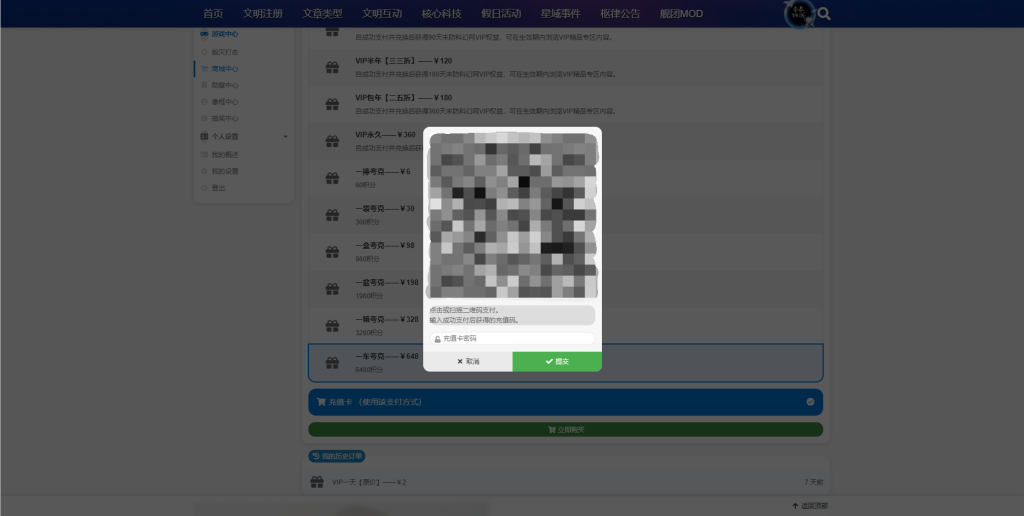Click the gift icon beside 一车夸克
The image size is (1024, 516).
(332, 363)
